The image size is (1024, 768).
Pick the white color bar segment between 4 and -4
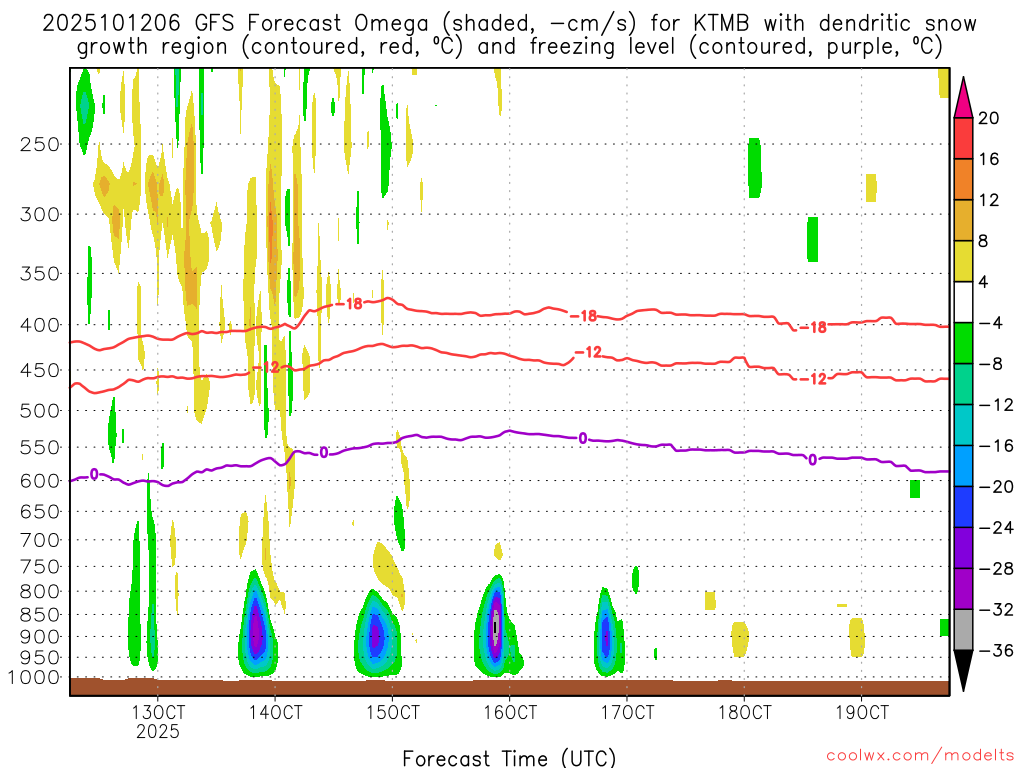pyautogui.click(x=964, y=302)
